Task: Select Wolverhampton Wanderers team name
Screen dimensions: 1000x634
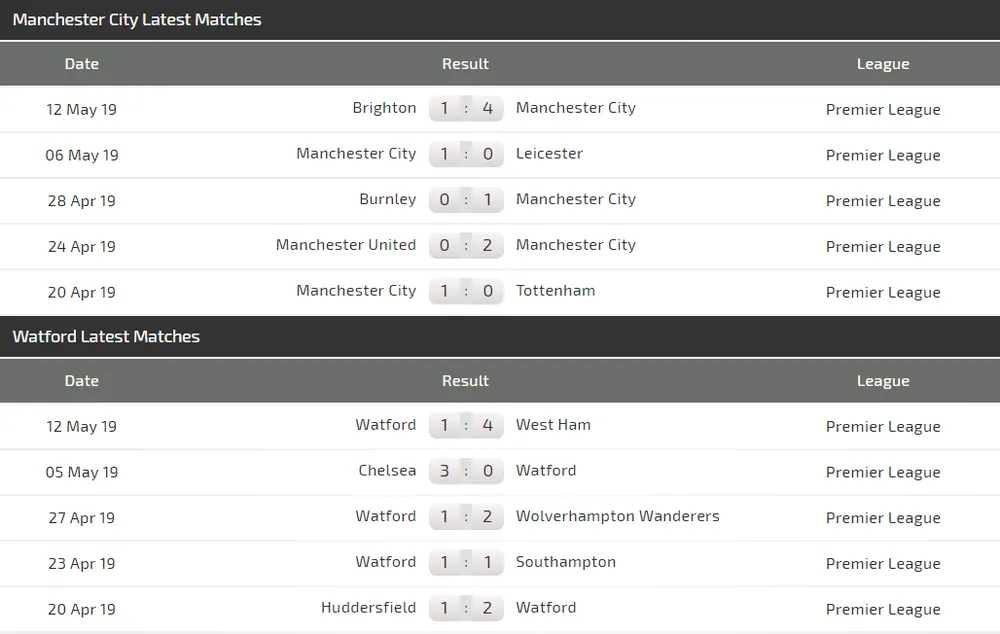Action: pos(617,516)
